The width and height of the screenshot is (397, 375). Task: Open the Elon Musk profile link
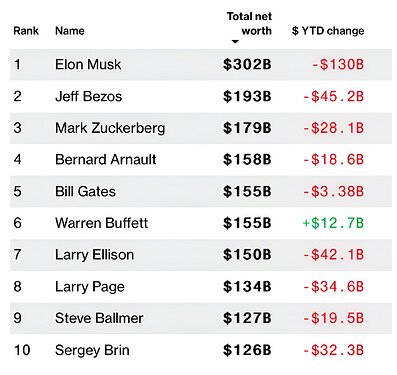pos(88,64)
